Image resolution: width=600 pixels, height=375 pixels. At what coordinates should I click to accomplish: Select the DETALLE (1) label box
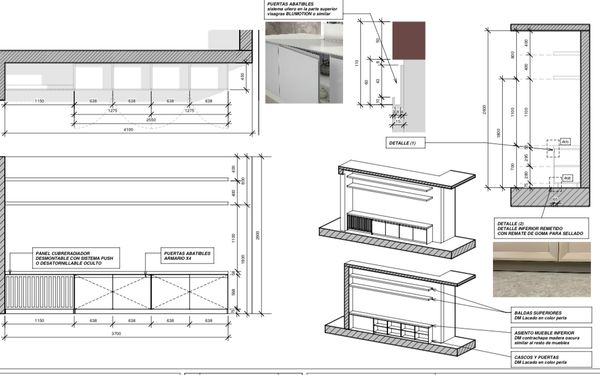coord(405,143)
